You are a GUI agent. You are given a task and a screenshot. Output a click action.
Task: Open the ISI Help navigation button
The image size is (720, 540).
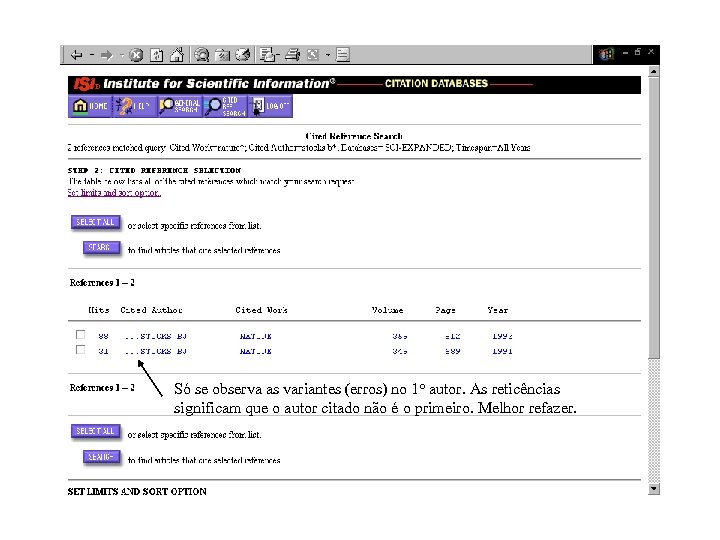[135, 106]
